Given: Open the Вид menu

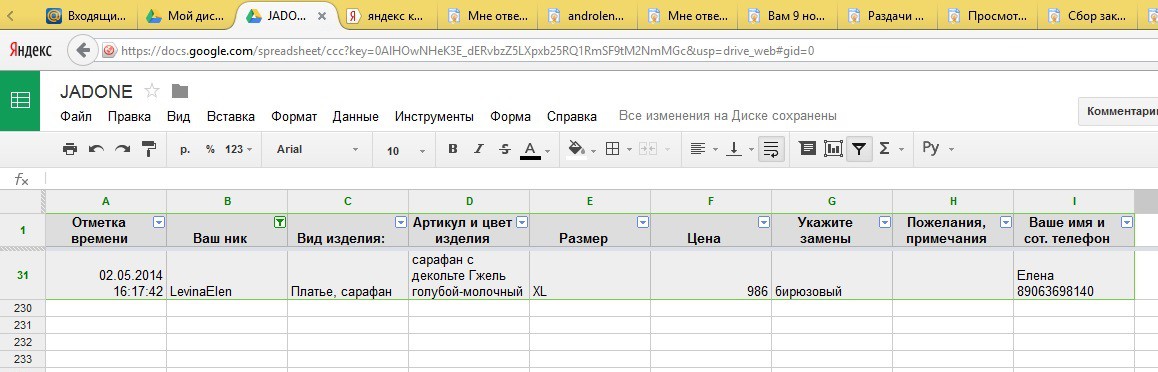Looking at the screenshot, I should (179, 117).
